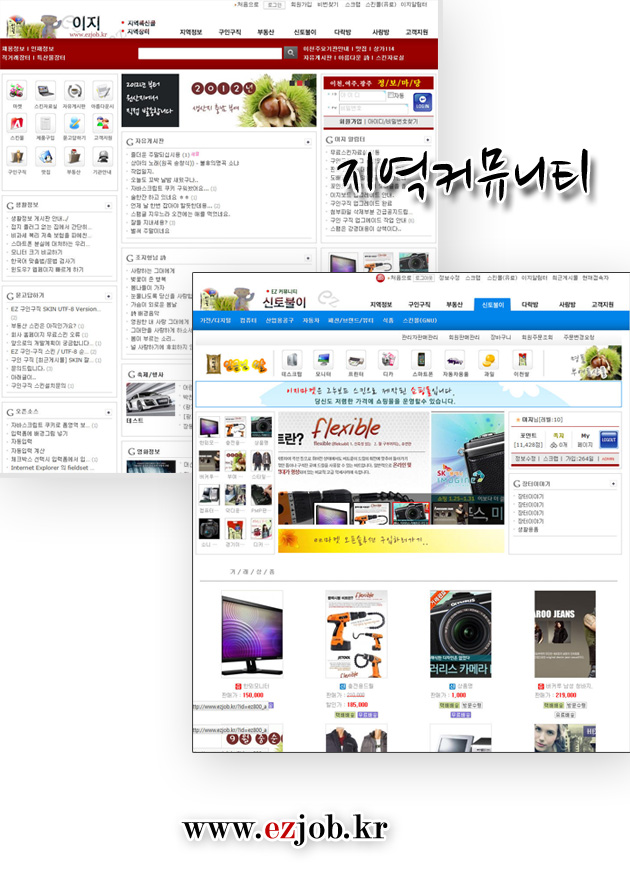Tick the 자동 auto-login checkbox in the back window
The width and height of the screenshot is (630, 884).
coord(390,95)
